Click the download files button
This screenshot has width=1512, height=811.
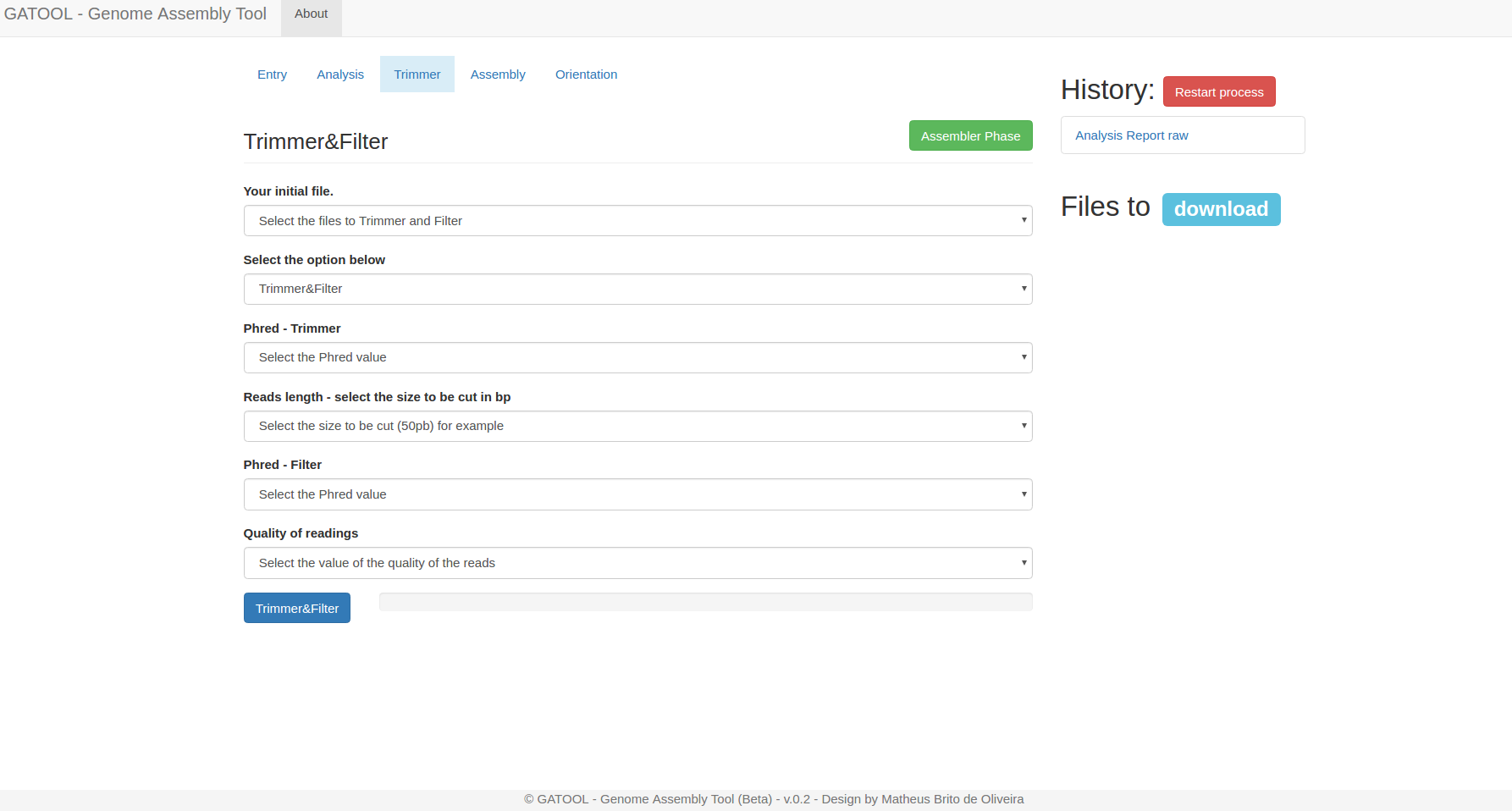(1221, 209)
